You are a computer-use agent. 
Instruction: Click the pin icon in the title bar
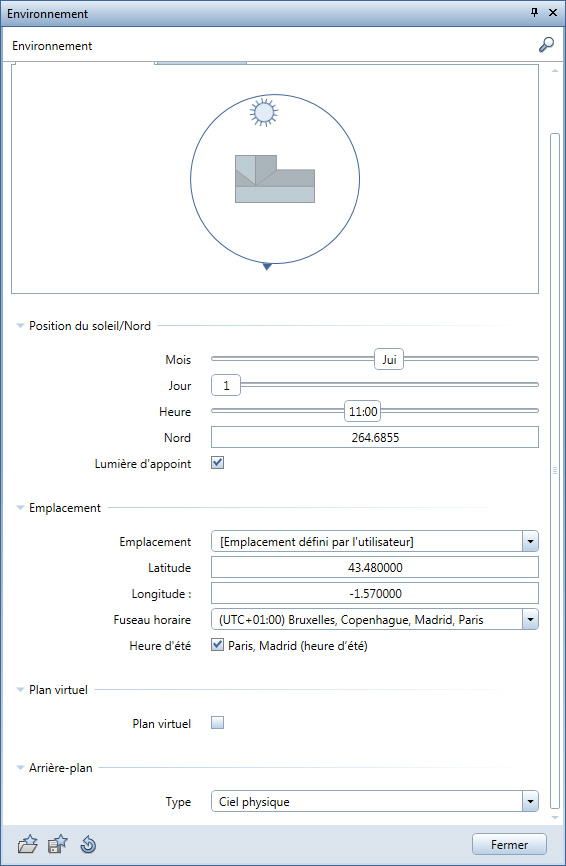tap(534, 13)
